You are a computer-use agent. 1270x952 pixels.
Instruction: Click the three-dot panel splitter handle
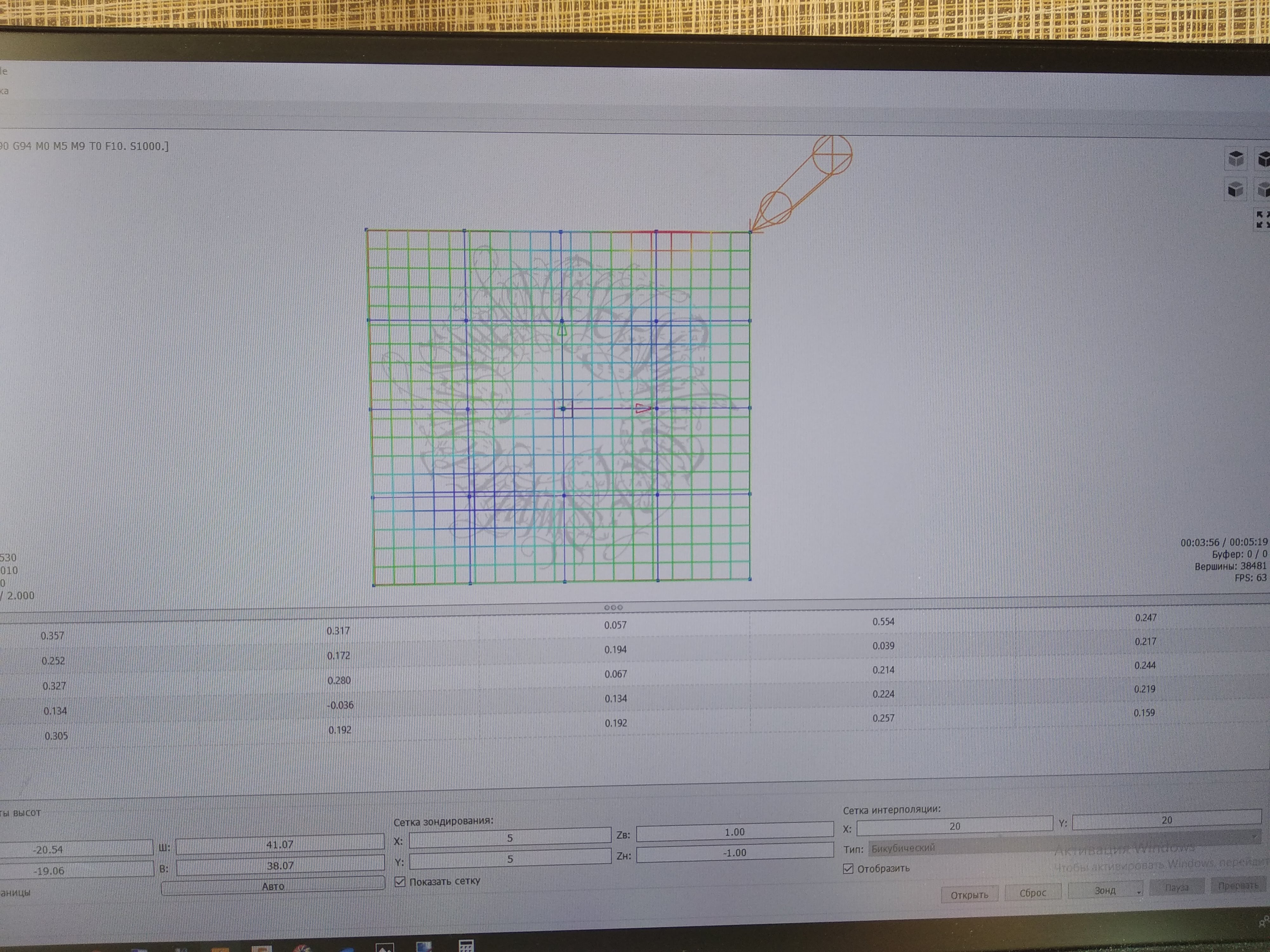point(612,607)
